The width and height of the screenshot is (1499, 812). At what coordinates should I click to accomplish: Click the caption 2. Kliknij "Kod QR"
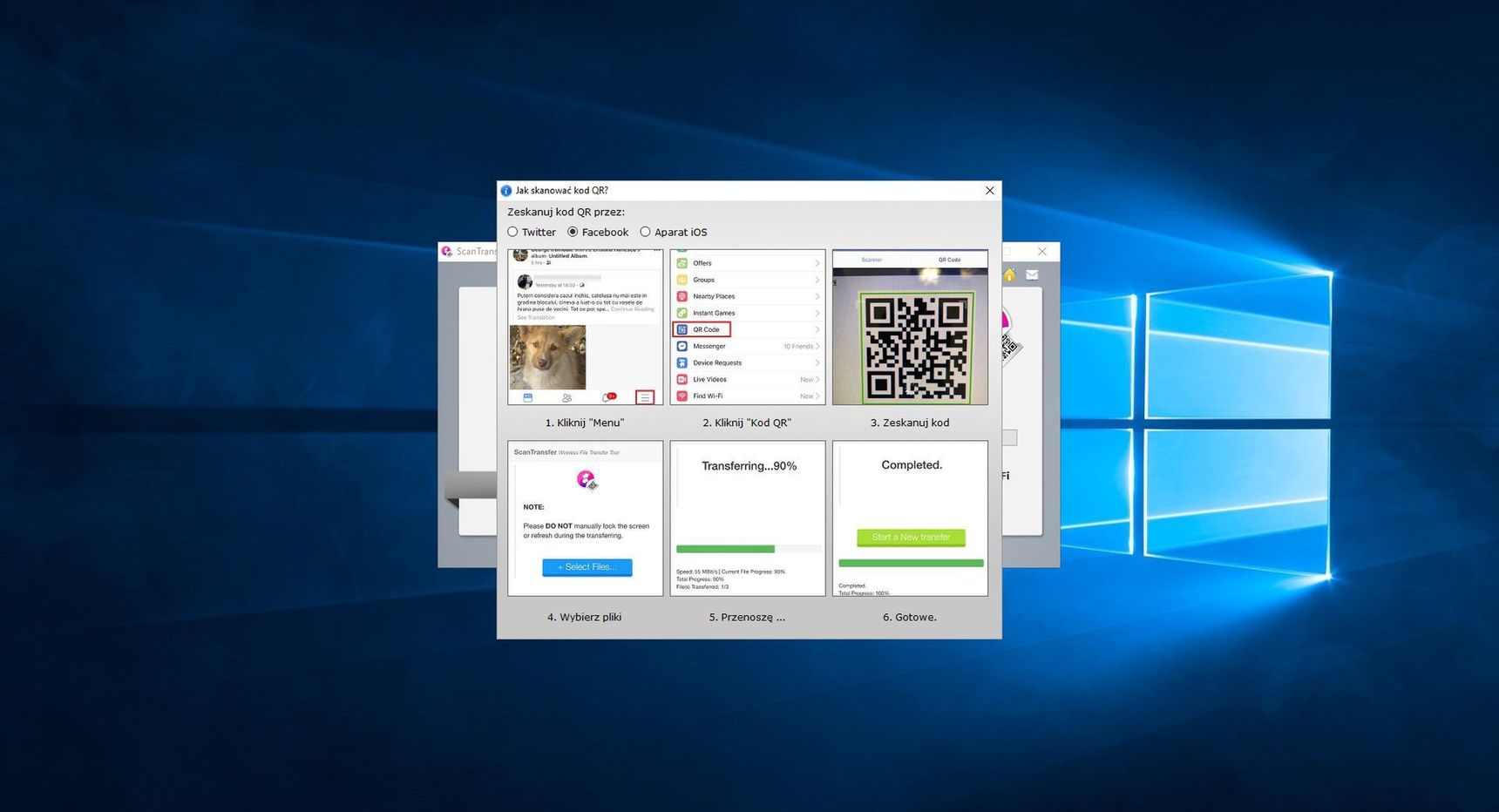tap(747, 423)
